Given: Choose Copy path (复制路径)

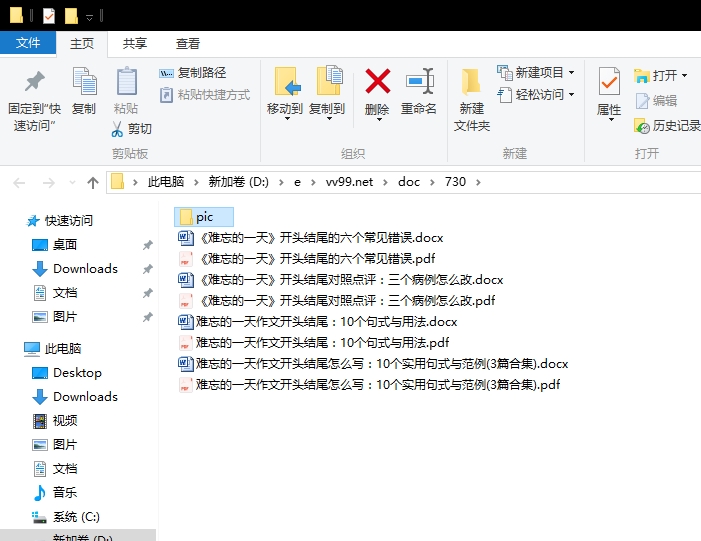Looking at the screenshot, I should (x=193, y=73).
